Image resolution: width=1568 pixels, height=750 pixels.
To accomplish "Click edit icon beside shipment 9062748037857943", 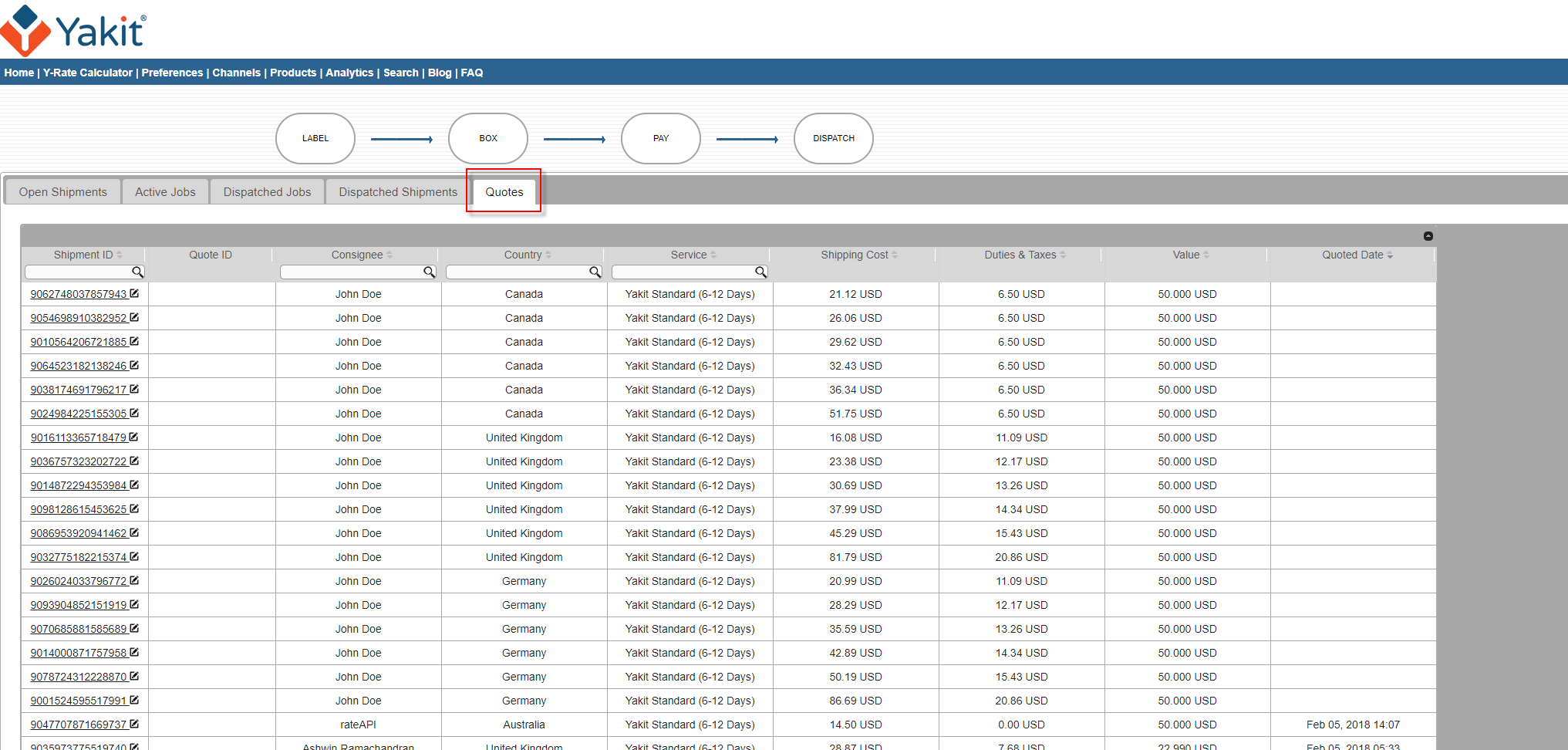I will pyautogui.click(x=134, y=293).
